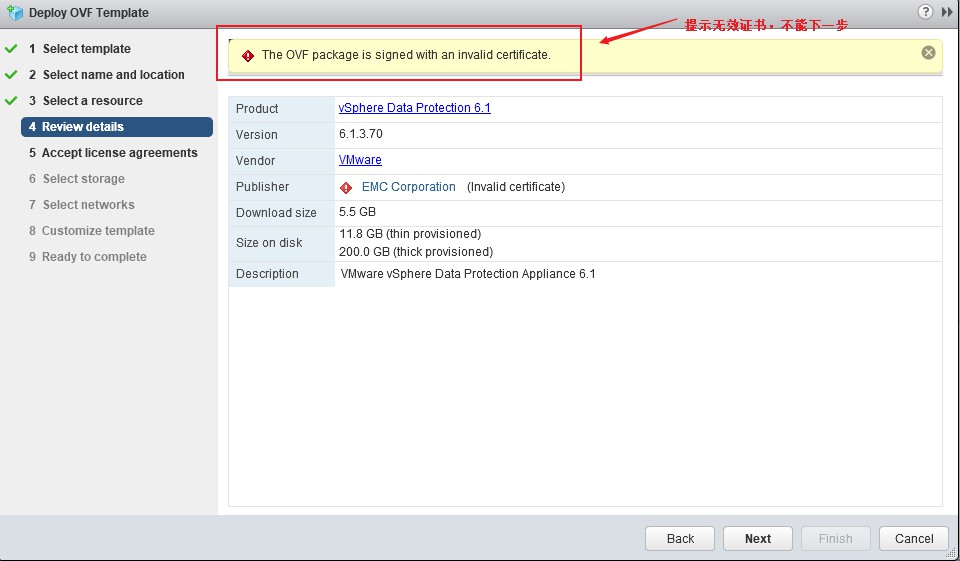Select step 7 Select networks
The width and height of the screenshot is (960, 561).
pos(81,205)
